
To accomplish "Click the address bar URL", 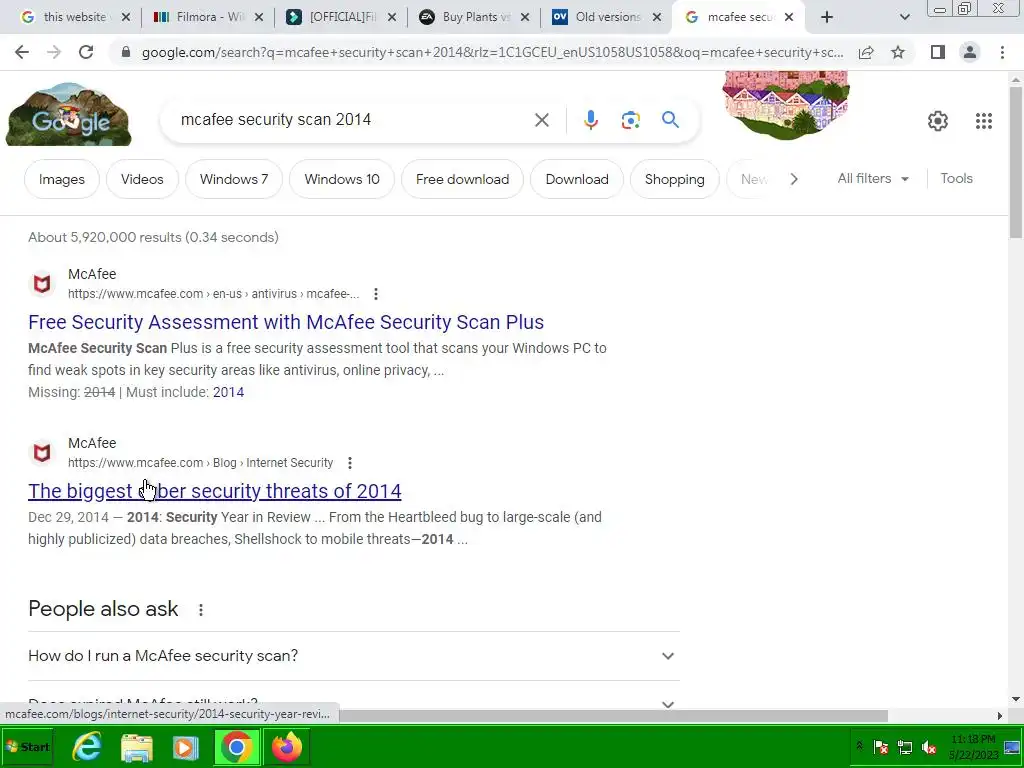I will [492, 52].
